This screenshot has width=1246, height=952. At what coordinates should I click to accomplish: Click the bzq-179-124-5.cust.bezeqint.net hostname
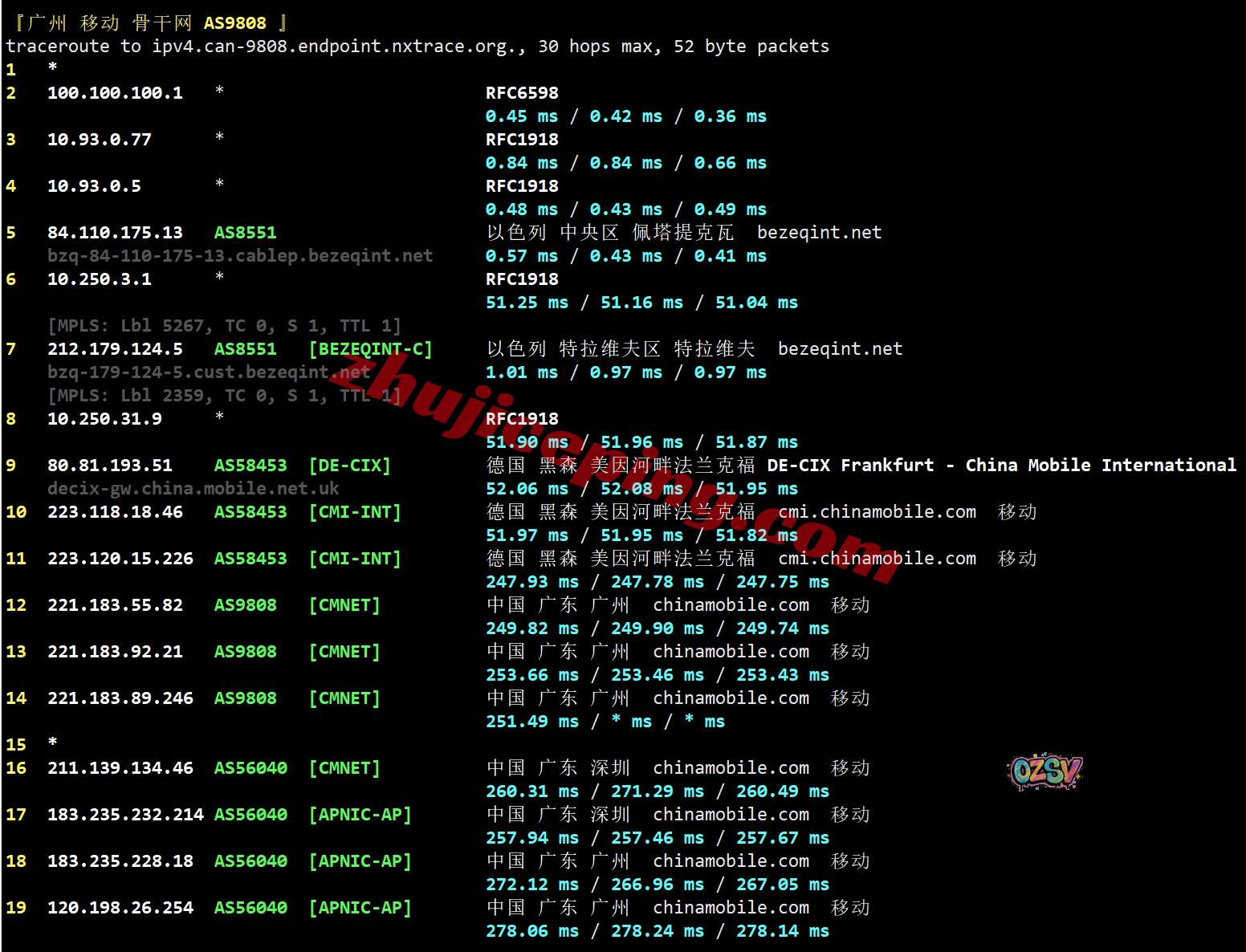click(209, 372)
